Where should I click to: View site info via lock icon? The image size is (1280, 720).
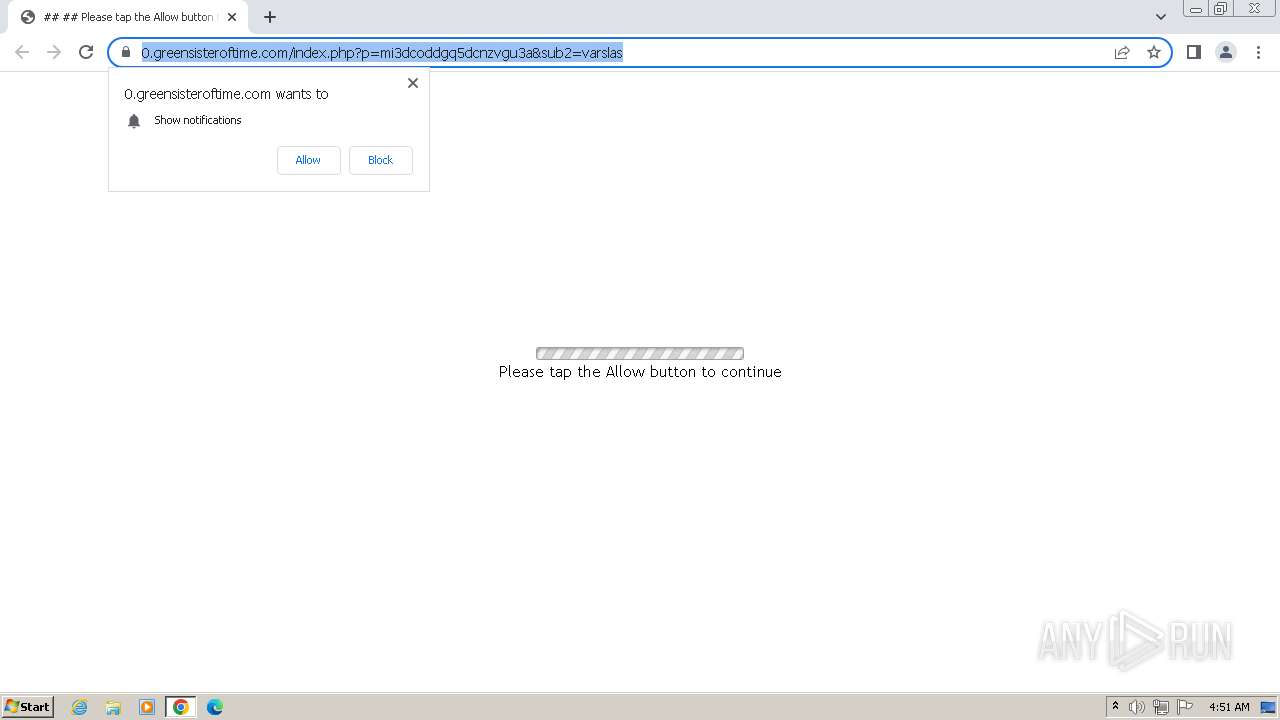126,52
